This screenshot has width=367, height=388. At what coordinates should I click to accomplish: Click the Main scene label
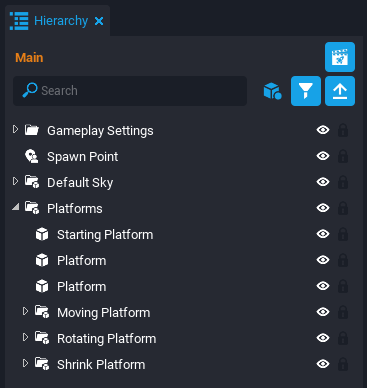coord(29,58)
